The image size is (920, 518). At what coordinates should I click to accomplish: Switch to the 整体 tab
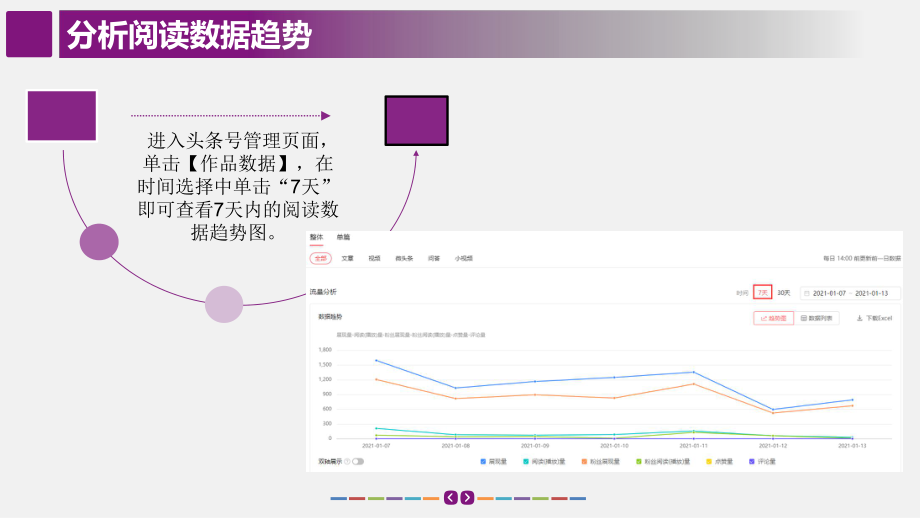click(316, 237)
